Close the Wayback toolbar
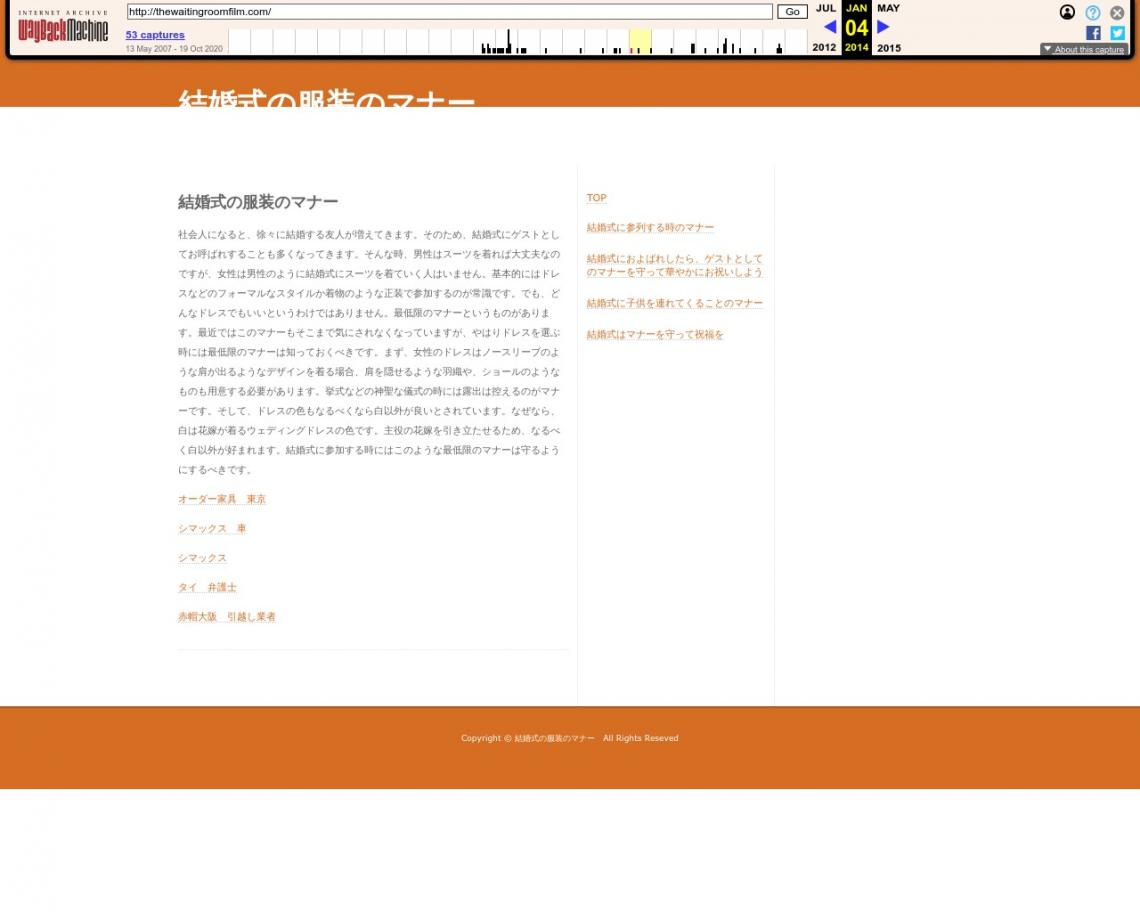The image size is (1140, 912). tap(1117, 13)
